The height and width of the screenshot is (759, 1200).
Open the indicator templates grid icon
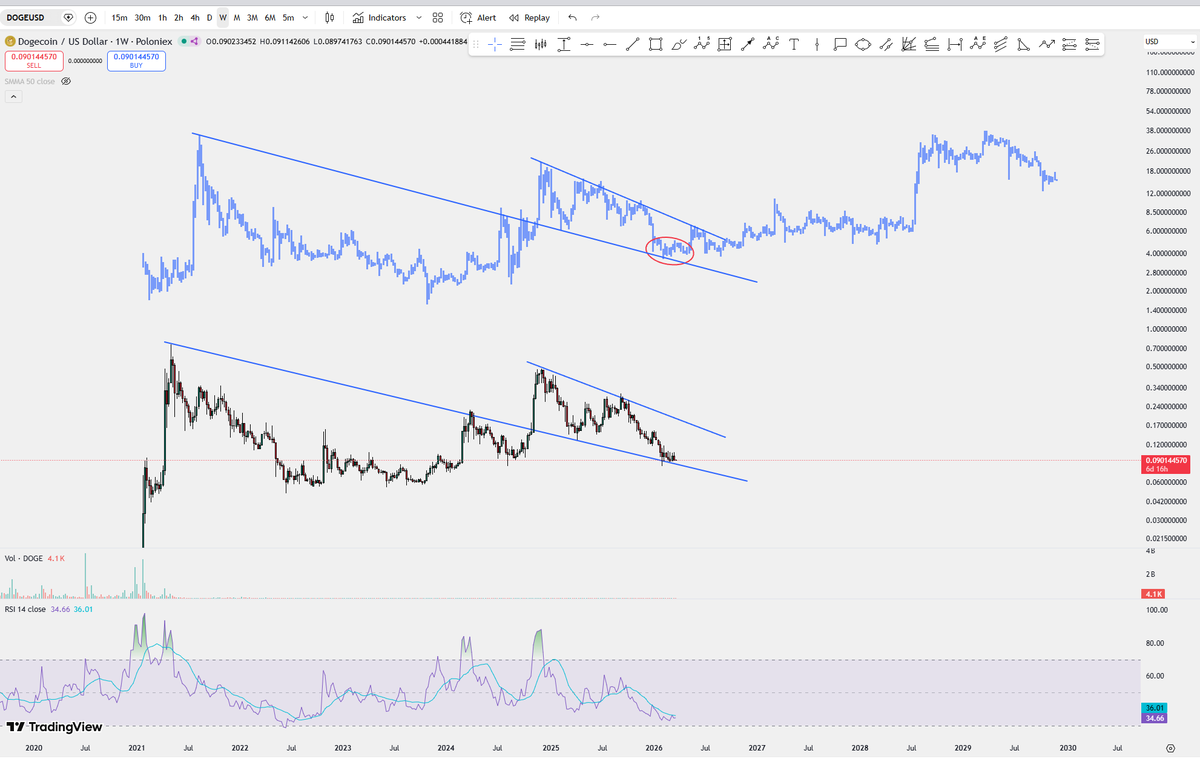(438, 17)
